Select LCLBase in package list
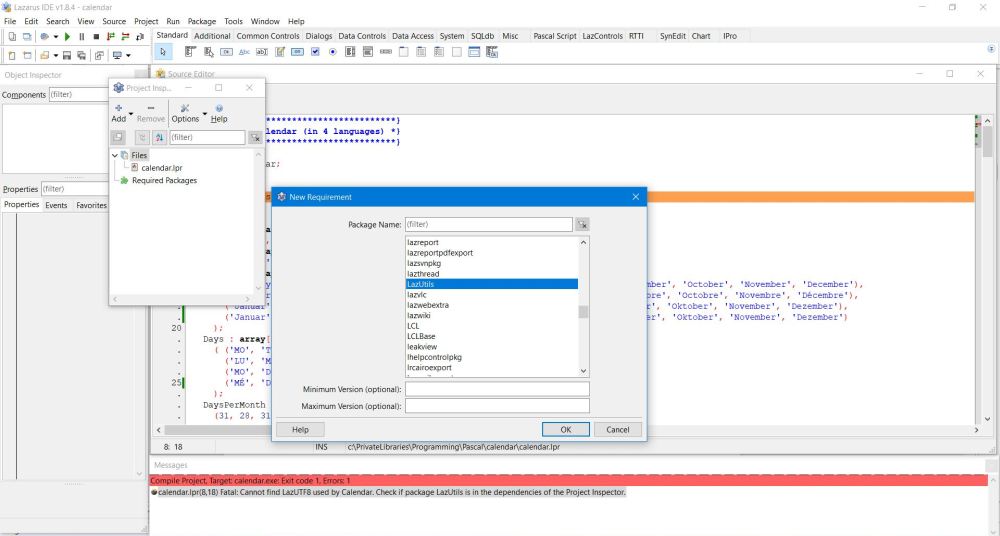 [492, 336]
